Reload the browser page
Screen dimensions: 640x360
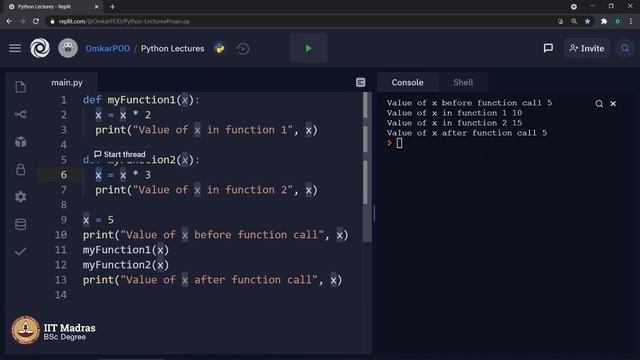36,21
